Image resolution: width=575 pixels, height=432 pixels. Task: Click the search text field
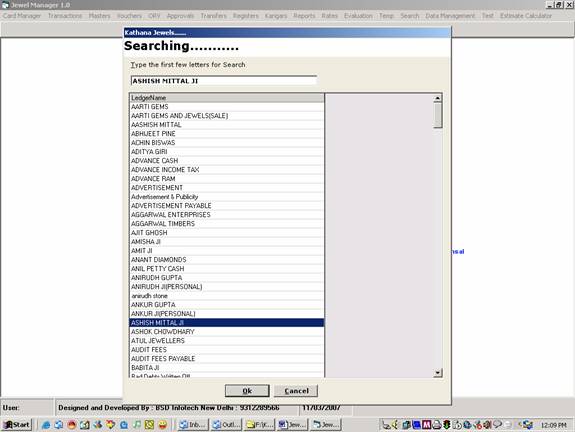point(224,81)
